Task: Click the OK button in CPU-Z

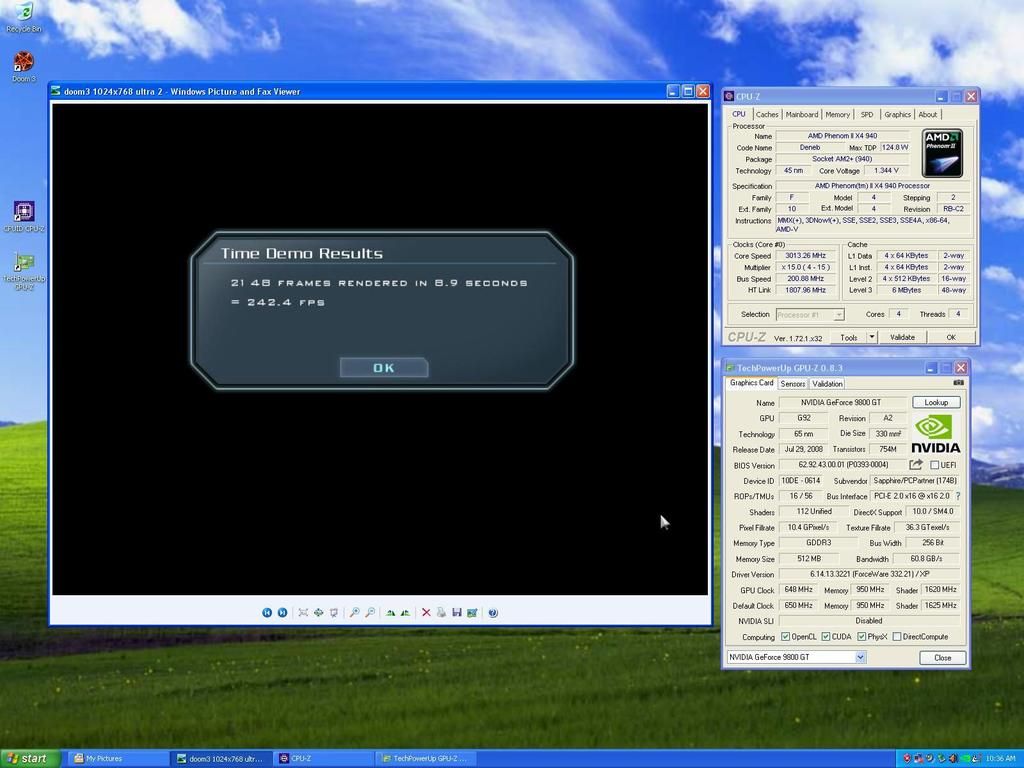Action: point(951,338)
